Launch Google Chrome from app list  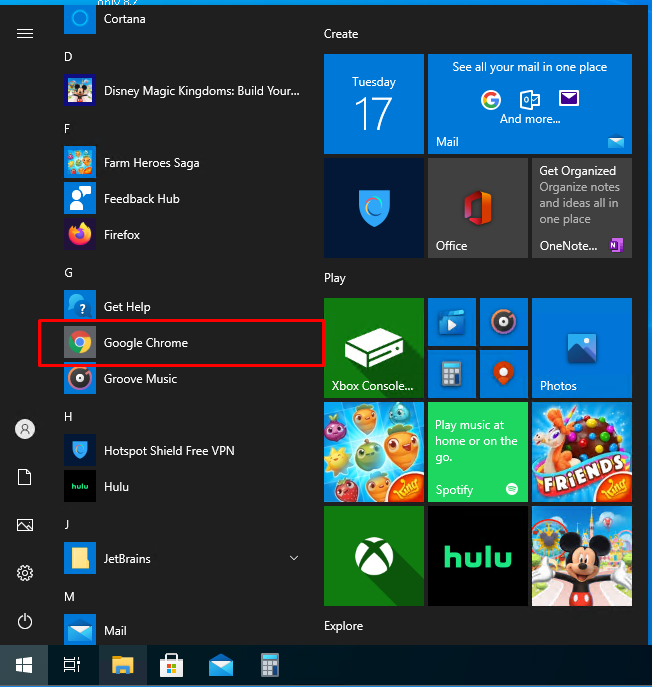pyautogui.click(x=182, y=343)
